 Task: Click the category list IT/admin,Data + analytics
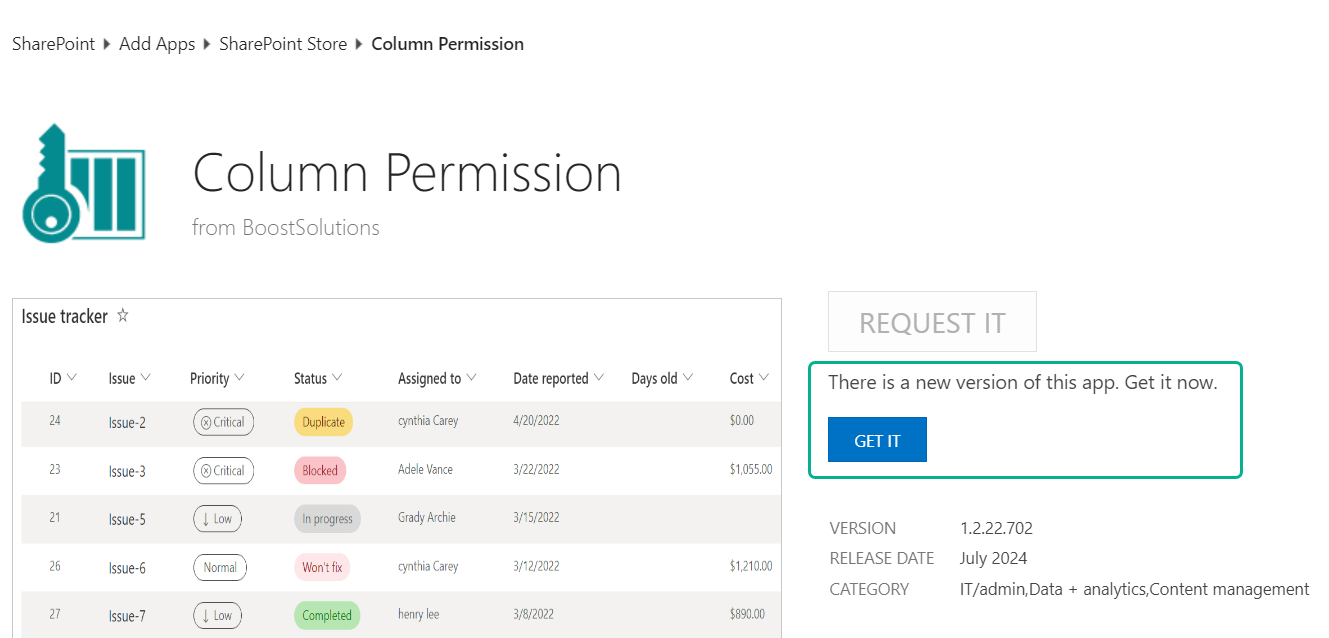[x=1134, y=589]
